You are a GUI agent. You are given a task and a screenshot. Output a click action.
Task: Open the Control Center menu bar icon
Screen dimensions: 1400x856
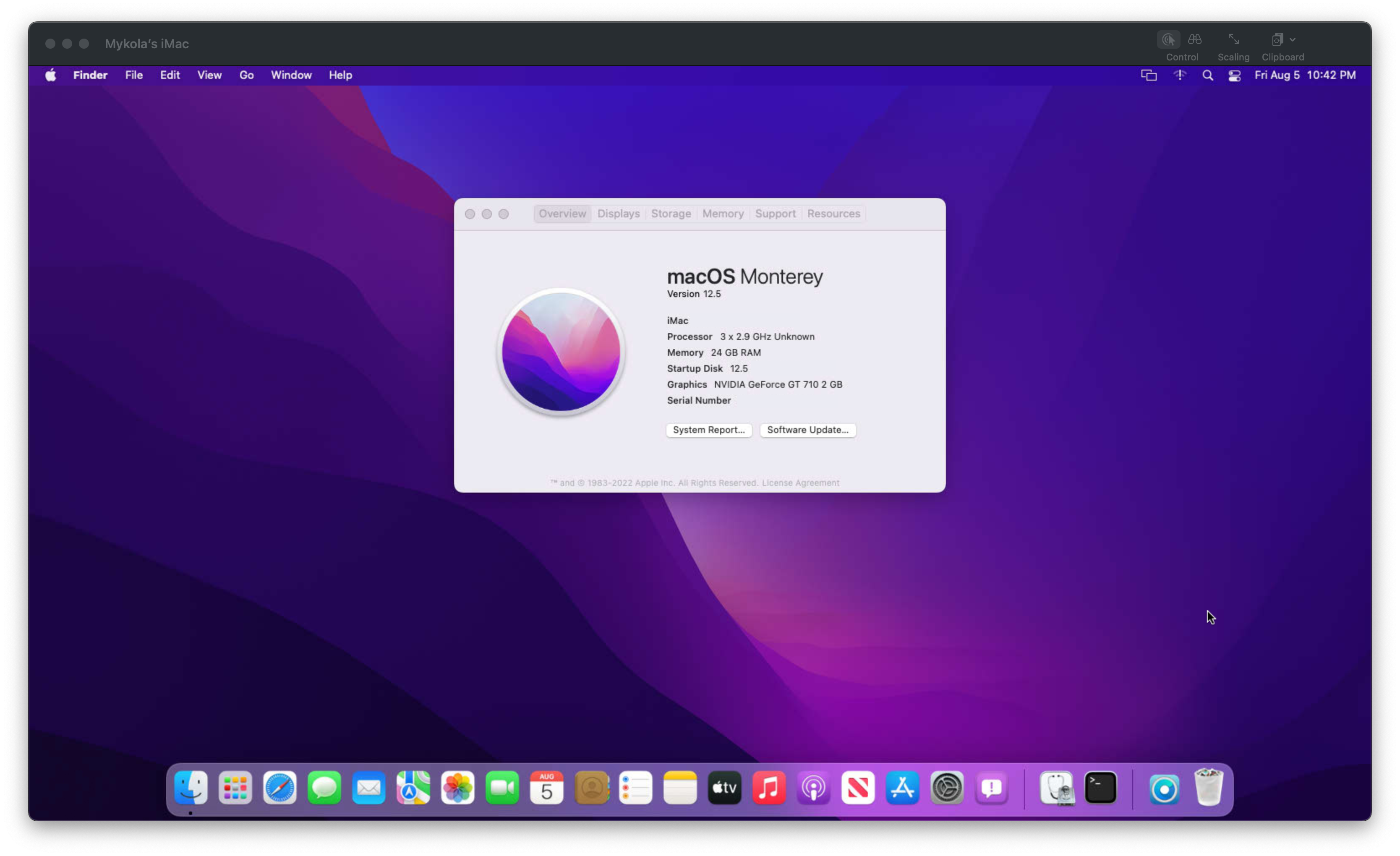[1234, 76]
